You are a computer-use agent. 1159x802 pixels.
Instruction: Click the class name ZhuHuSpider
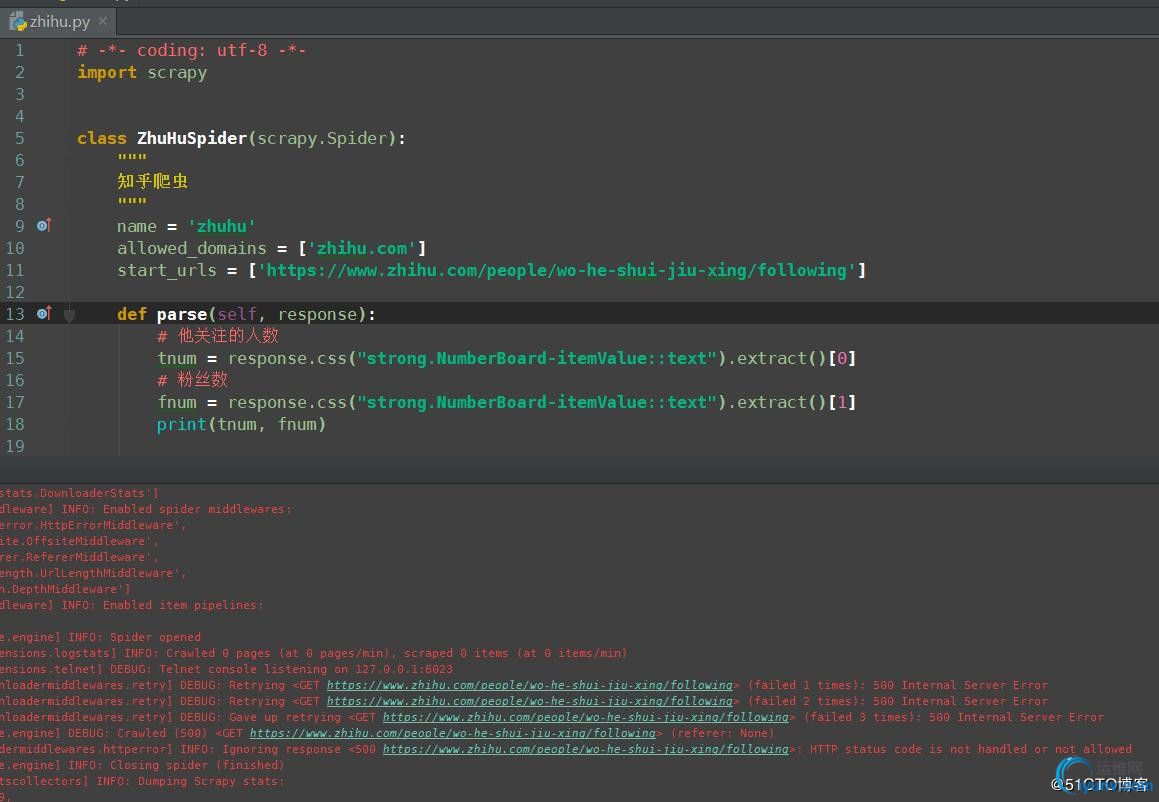click(x=191, y=138)
